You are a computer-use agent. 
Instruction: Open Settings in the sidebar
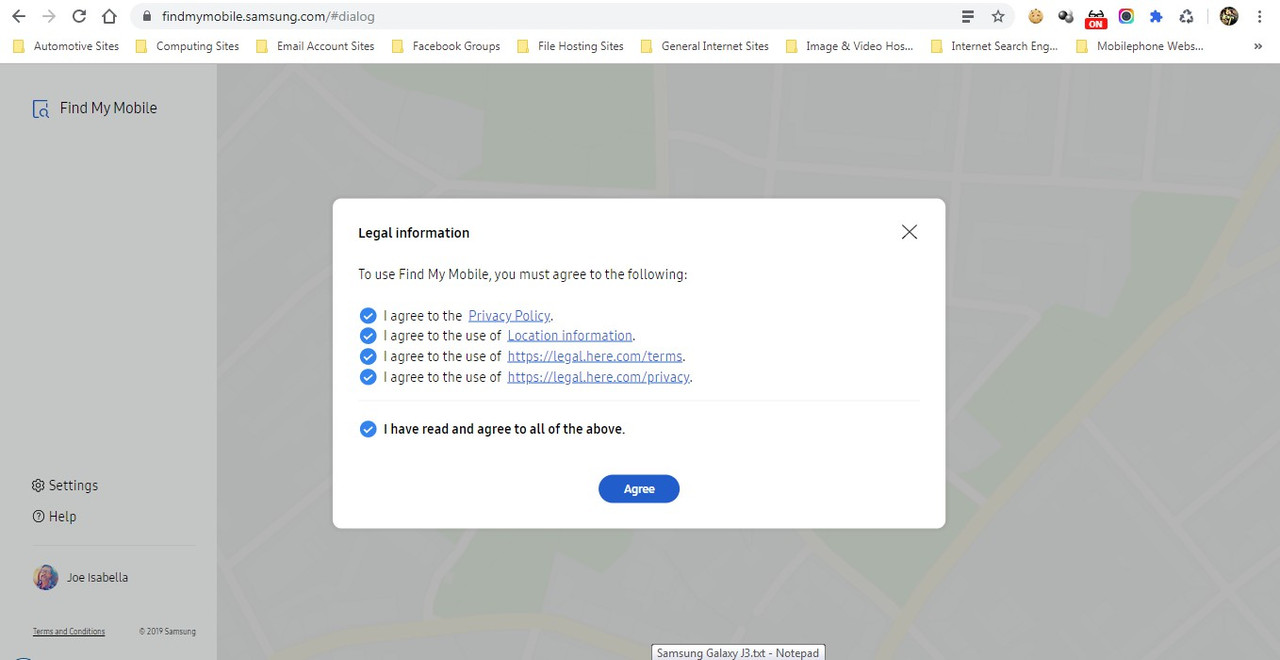click(x=65, y=485)
